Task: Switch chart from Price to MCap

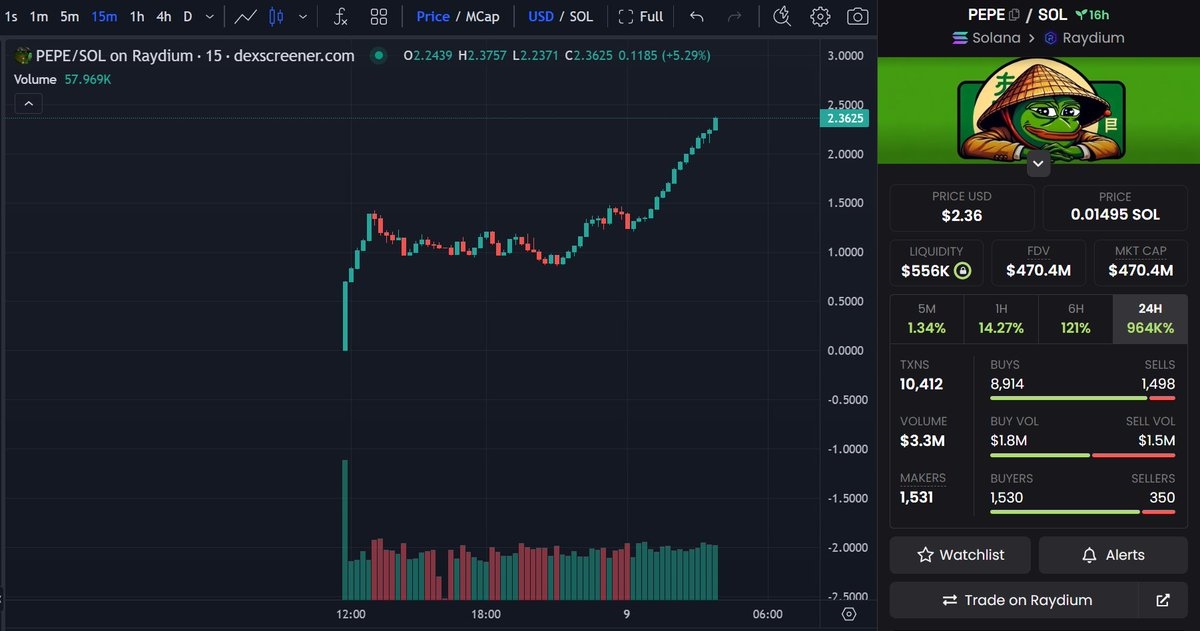Action: (483, 17)
